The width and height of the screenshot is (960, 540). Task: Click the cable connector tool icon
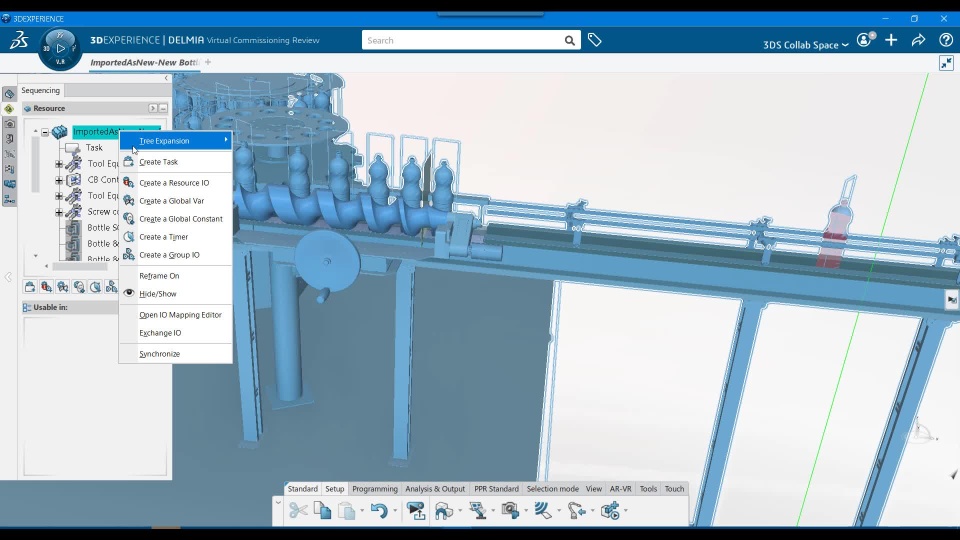[x=576, y=511]
